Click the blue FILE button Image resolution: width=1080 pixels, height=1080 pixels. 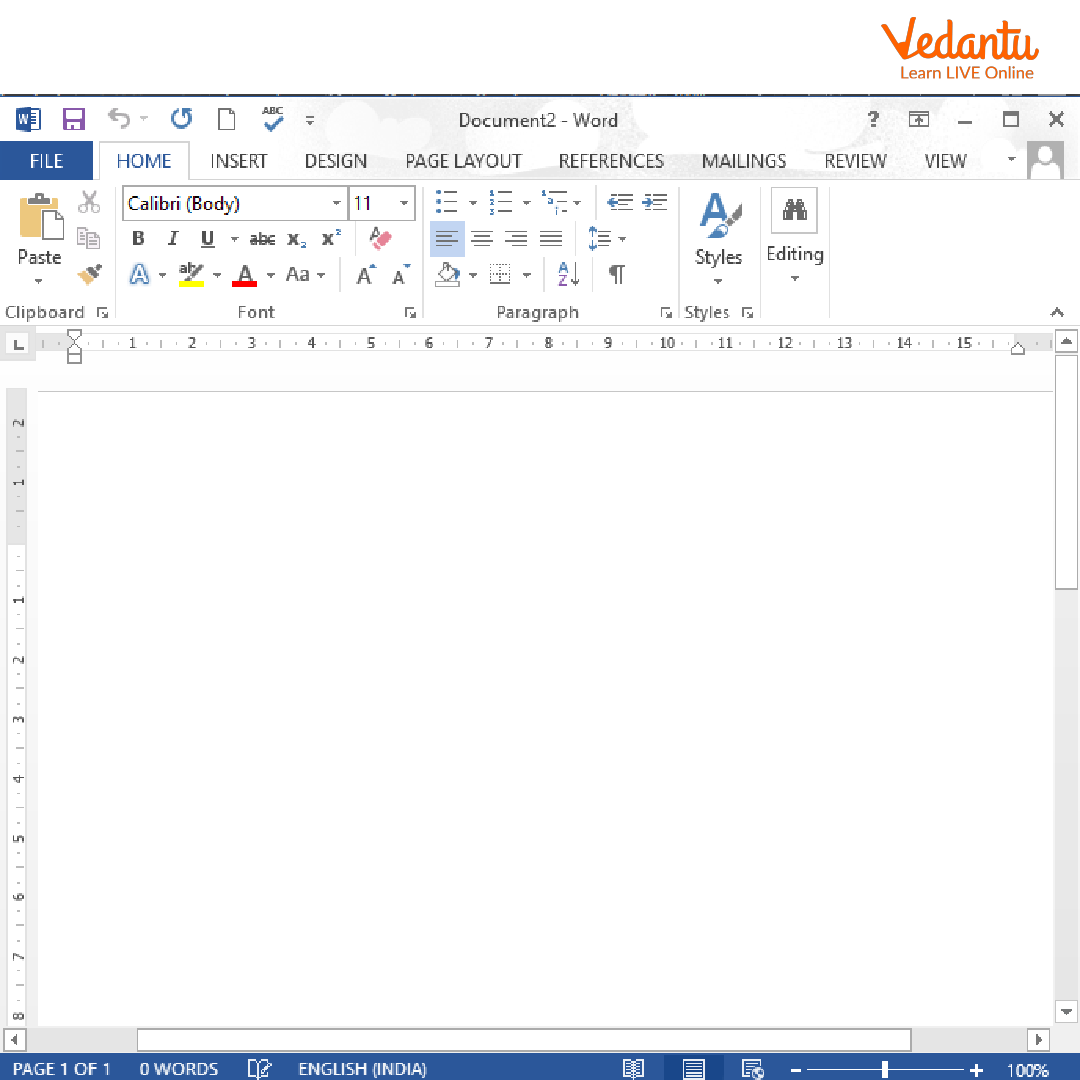[x=46, y=161]
